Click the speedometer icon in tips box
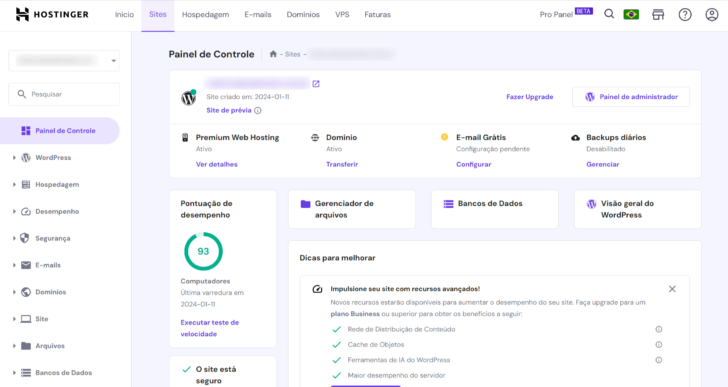Image resolution: width=728 pixels, height=387 pixels. pyautogui.click(x=317, y=289)
